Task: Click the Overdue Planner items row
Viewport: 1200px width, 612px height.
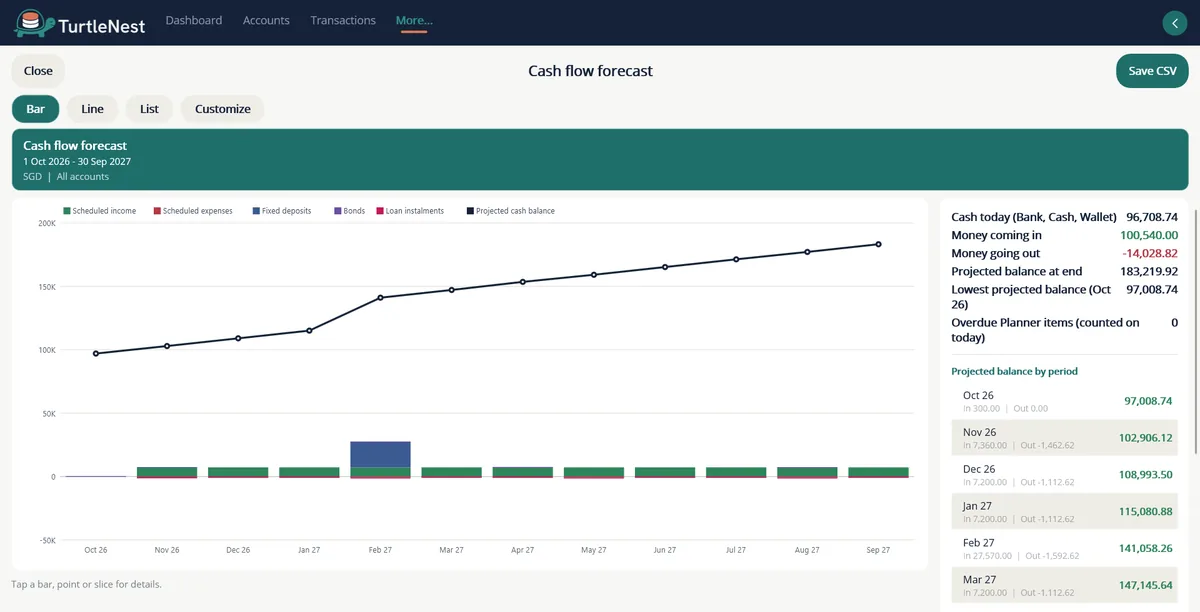Action: (x=1064, y=330)
